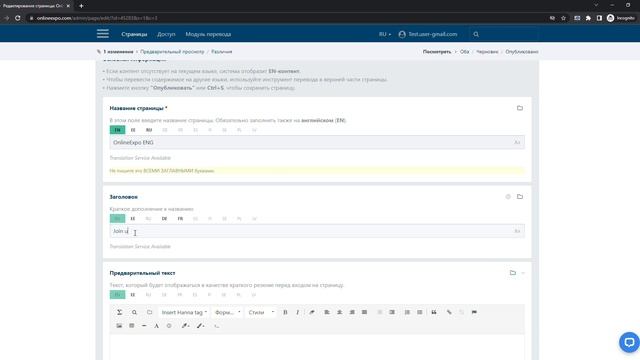Toggle italic formatting
This screenshot has width=640, height=360.
[298, 312]
